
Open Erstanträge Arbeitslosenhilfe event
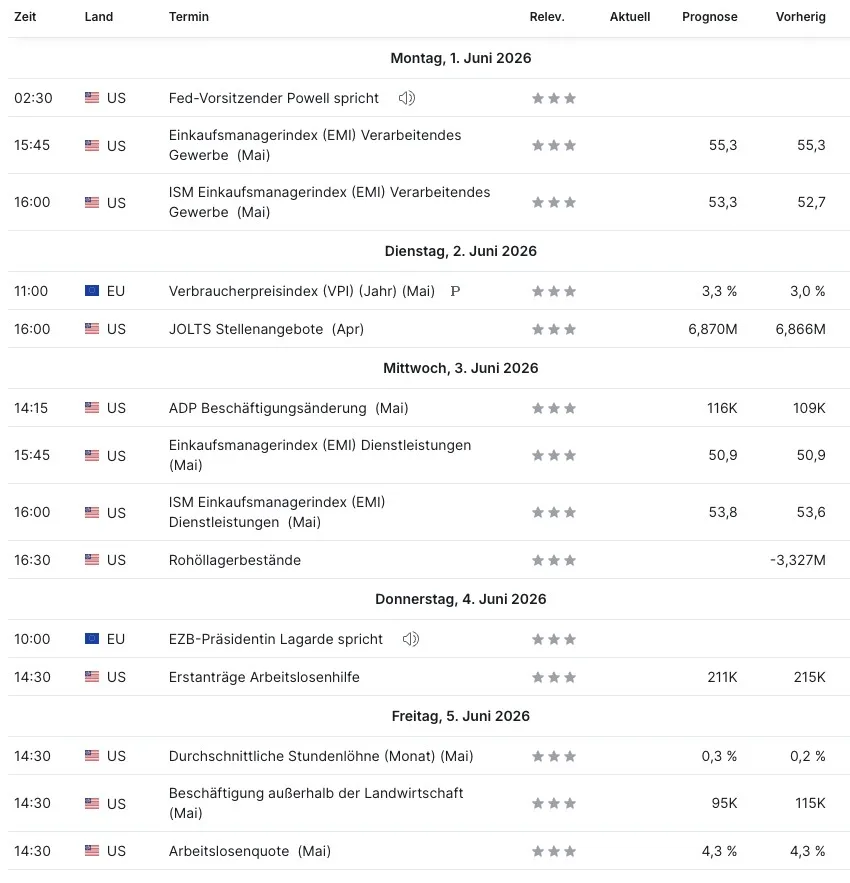(x=264, y=677)
